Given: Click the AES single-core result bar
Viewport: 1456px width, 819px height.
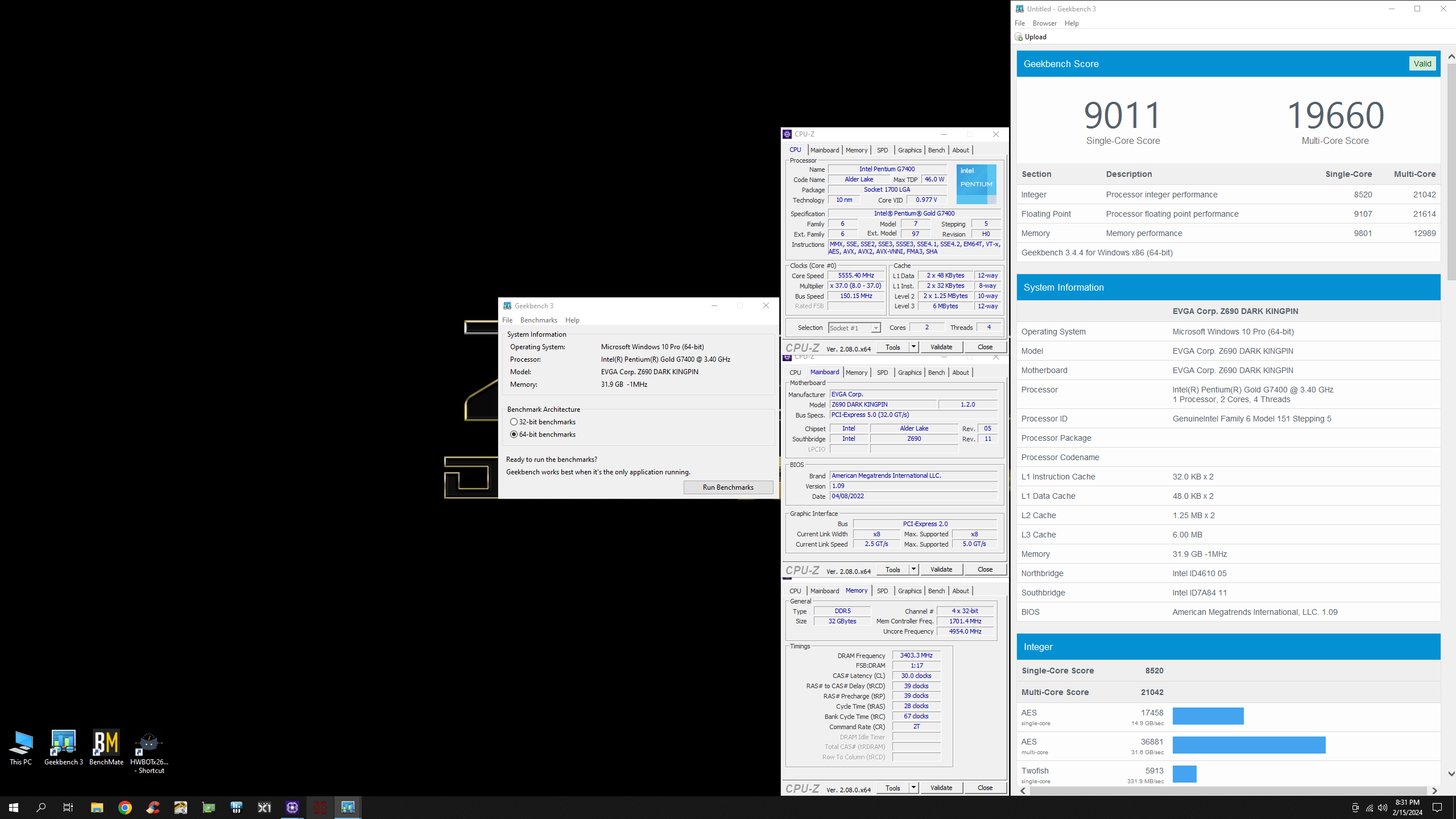Looking at the screenshot, I should click(1208, 716).
